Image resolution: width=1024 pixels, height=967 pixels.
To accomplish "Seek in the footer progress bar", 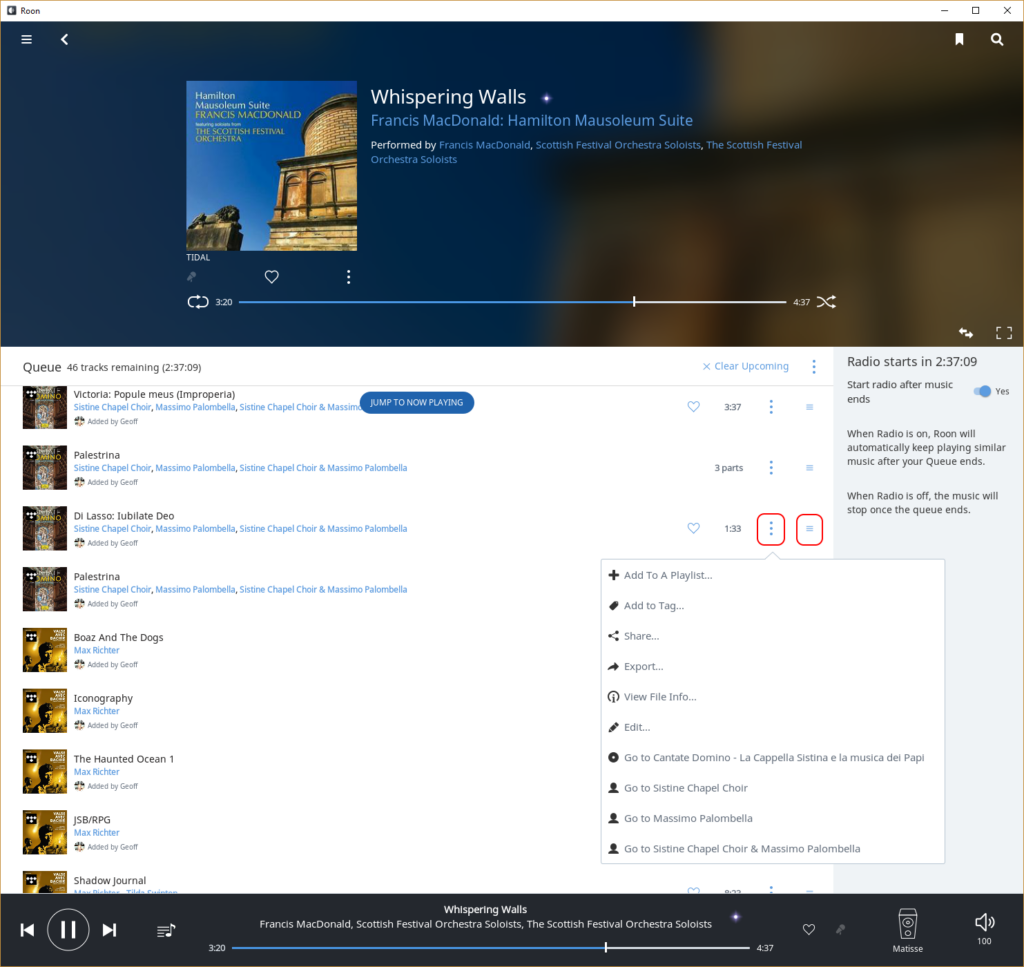I will (490, 947).
